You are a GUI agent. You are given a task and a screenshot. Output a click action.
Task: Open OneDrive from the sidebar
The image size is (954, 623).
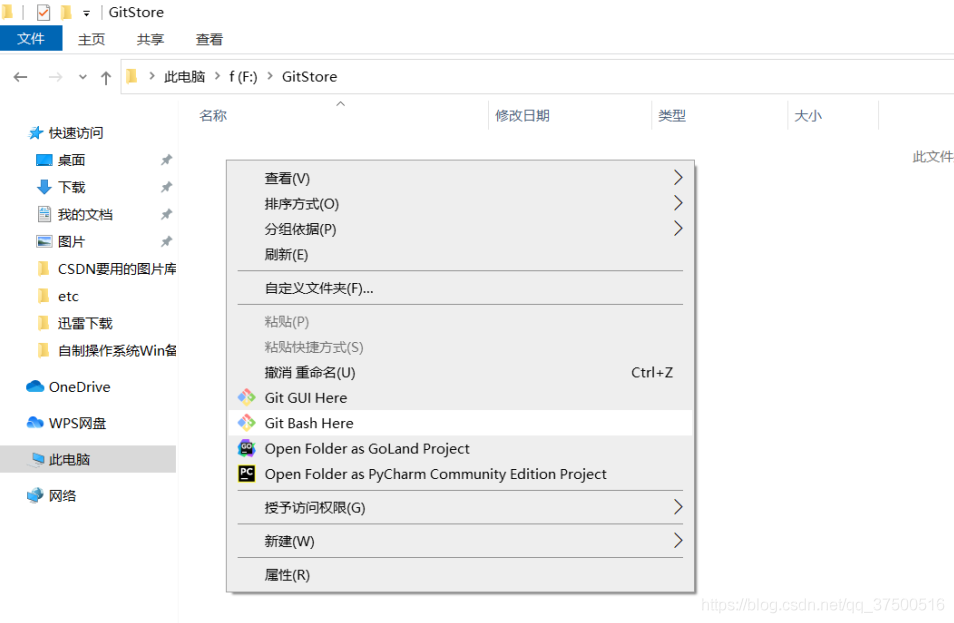click(x=68, y=387)
